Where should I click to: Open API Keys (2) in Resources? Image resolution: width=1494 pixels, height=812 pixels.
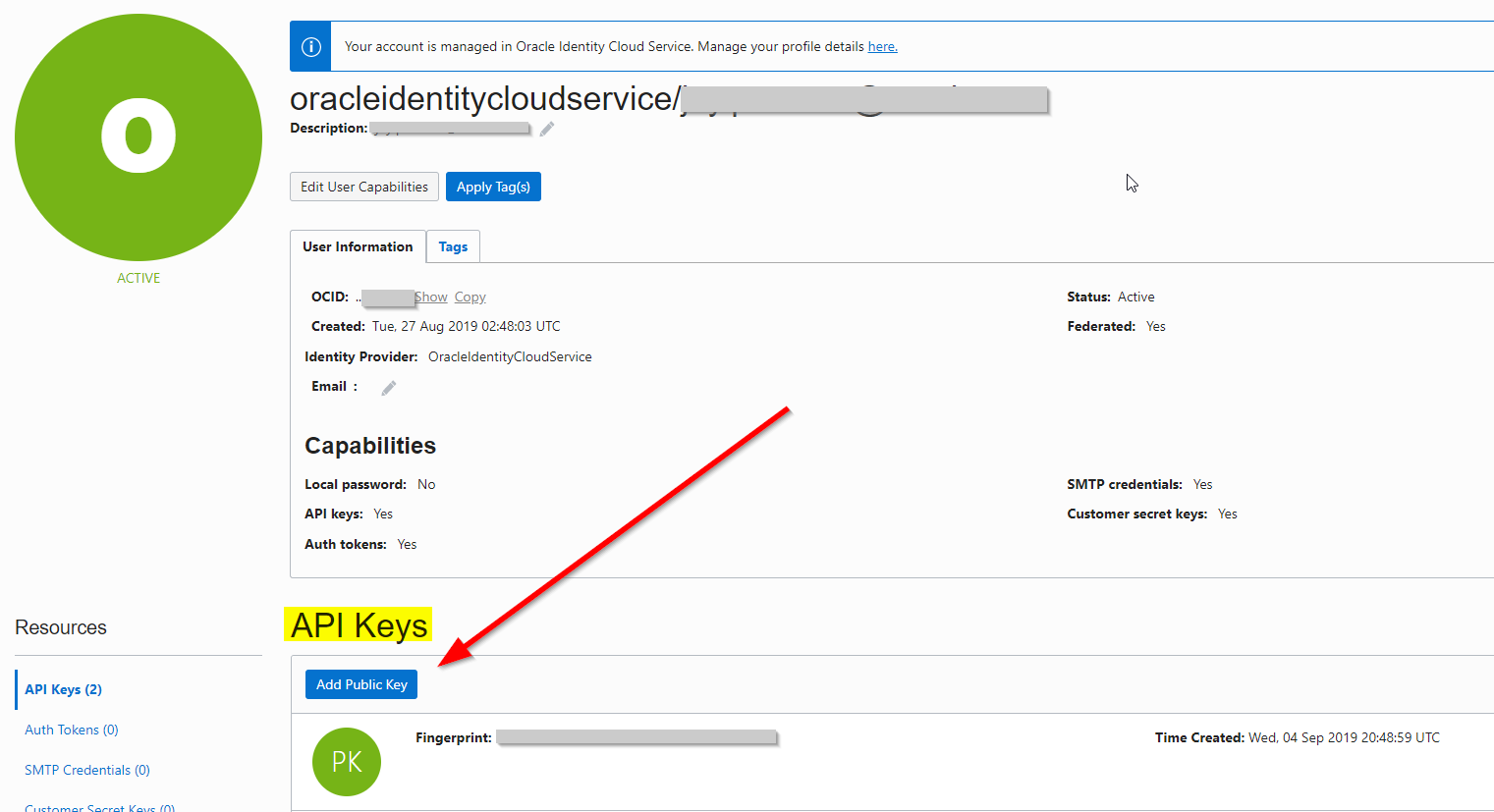[x=64, y=689]
